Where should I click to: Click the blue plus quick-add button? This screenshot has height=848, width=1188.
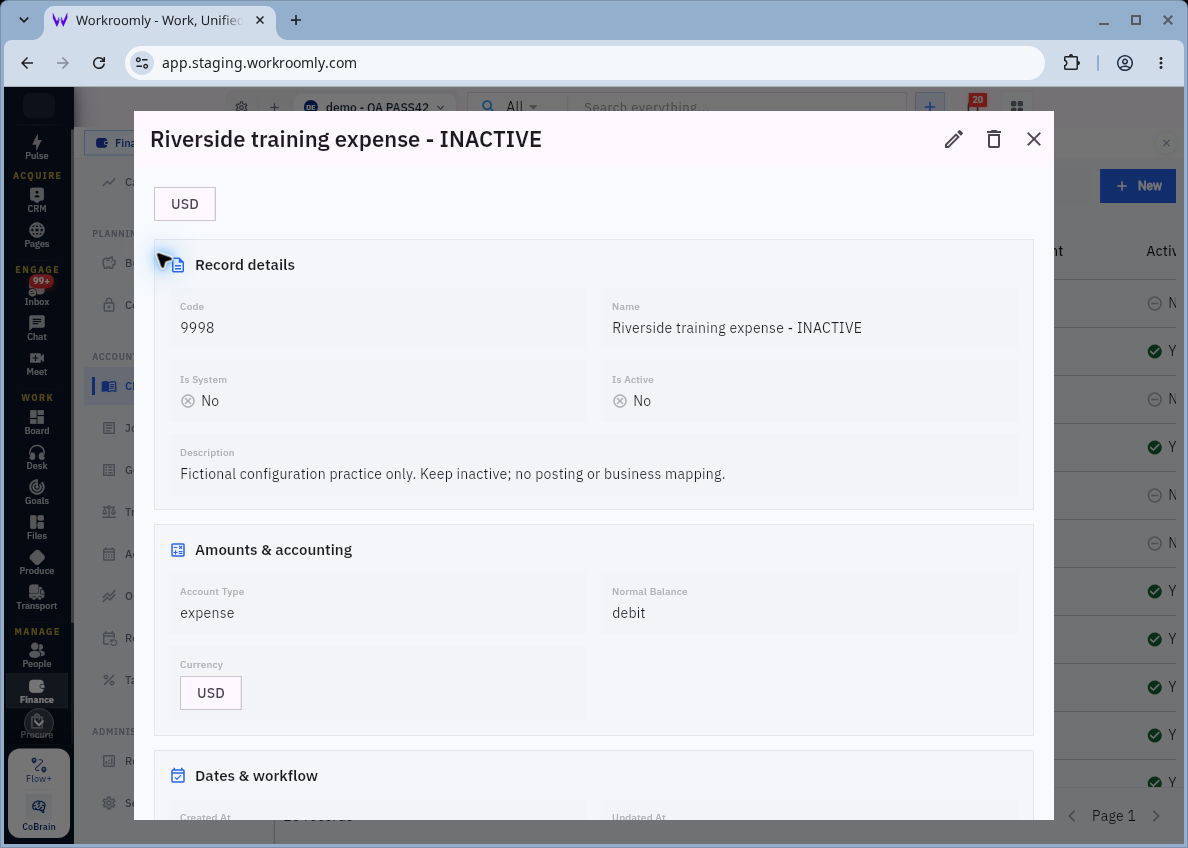tap(930, 105)
